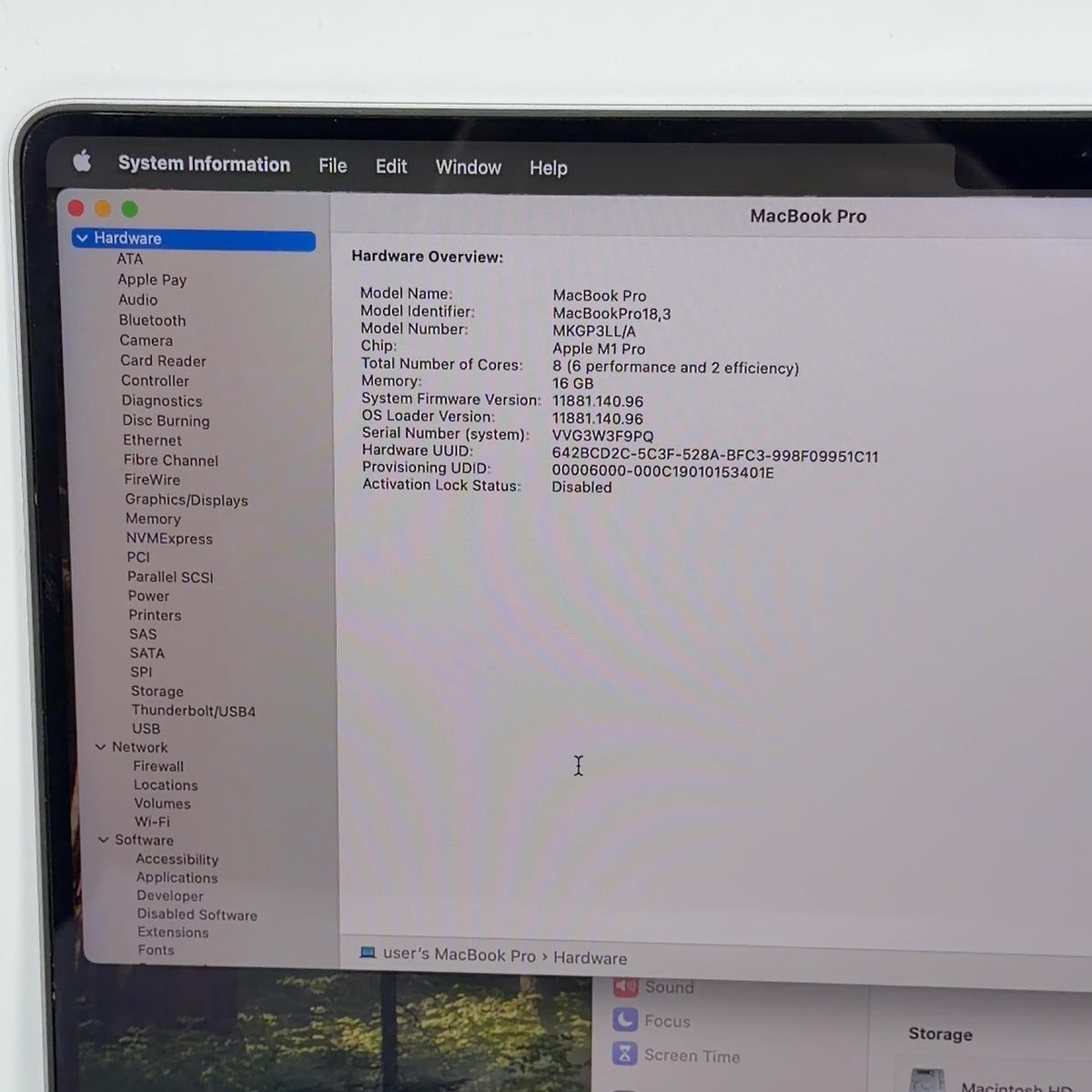This screenshot has height=1092, width=1092.
Task: Open the Window menu
Action: point(468,167)
